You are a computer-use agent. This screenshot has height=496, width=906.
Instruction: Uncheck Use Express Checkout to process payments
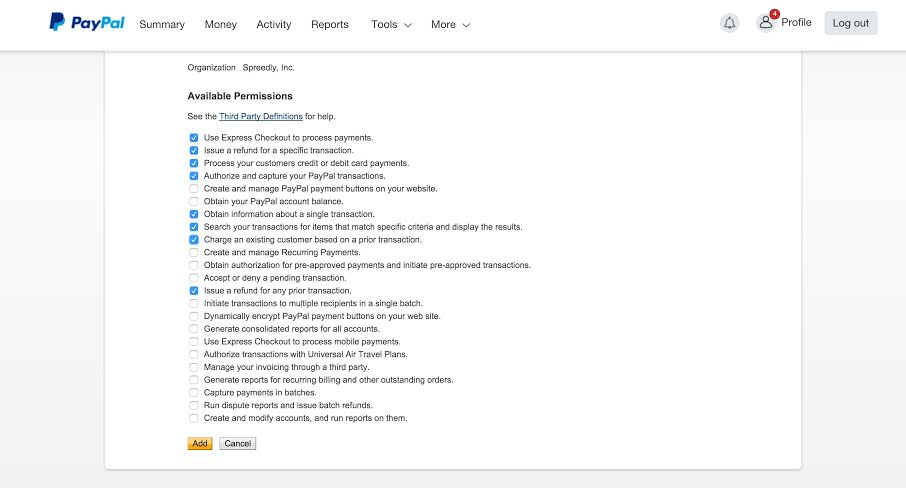[193, 138]
